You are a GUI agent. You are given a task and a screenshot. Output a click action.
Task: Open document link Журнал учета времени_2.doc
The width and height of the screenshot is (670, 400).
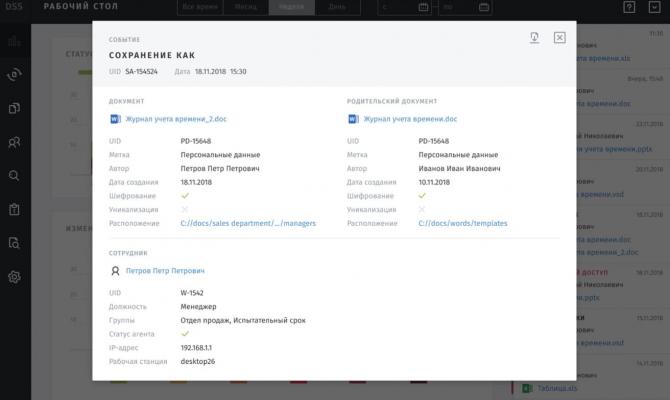point(176,119)
